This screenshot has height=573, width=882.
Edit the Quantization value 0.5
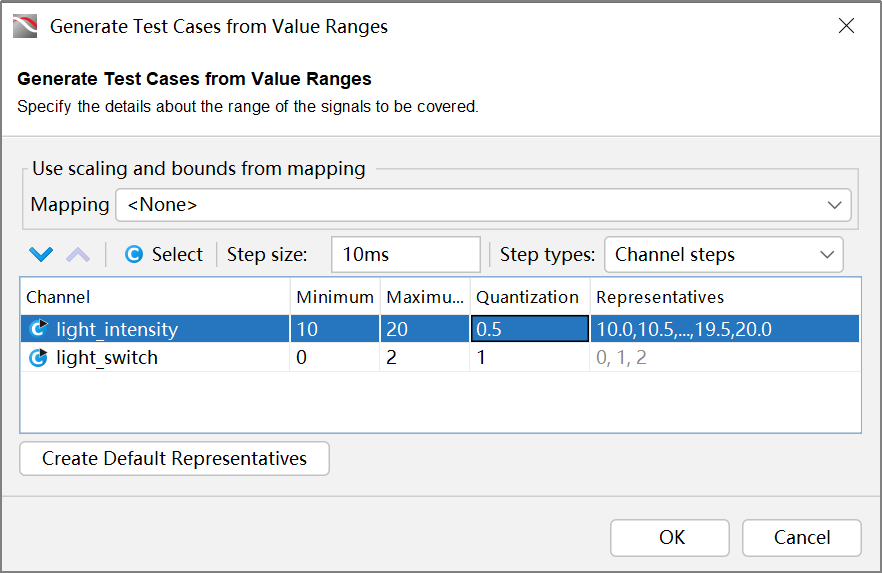(x=528, y=329)
